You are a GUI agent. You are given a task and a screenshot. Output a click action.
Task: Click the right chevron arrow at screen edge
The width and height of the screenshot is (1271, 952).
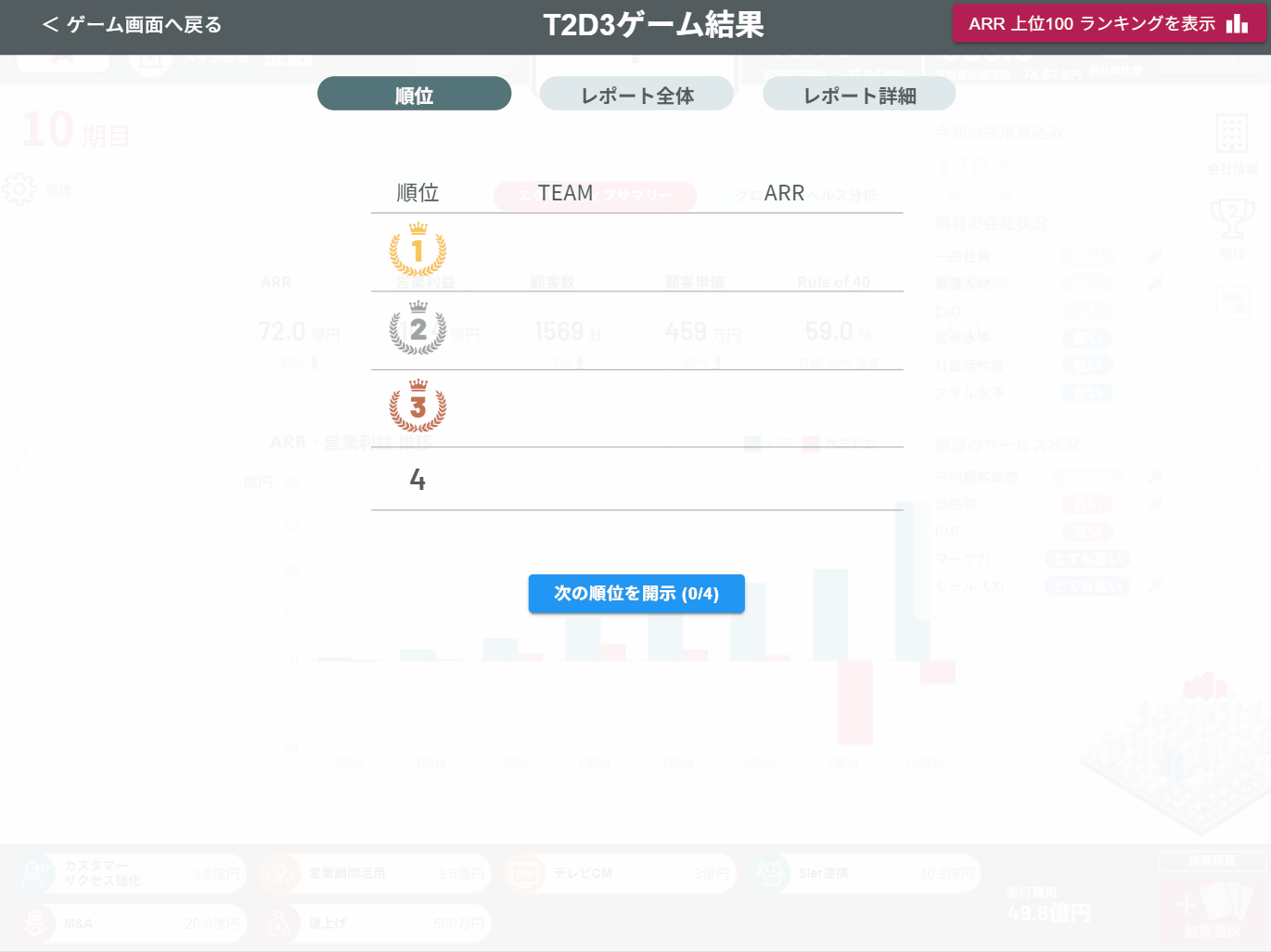coord(1249,470)
